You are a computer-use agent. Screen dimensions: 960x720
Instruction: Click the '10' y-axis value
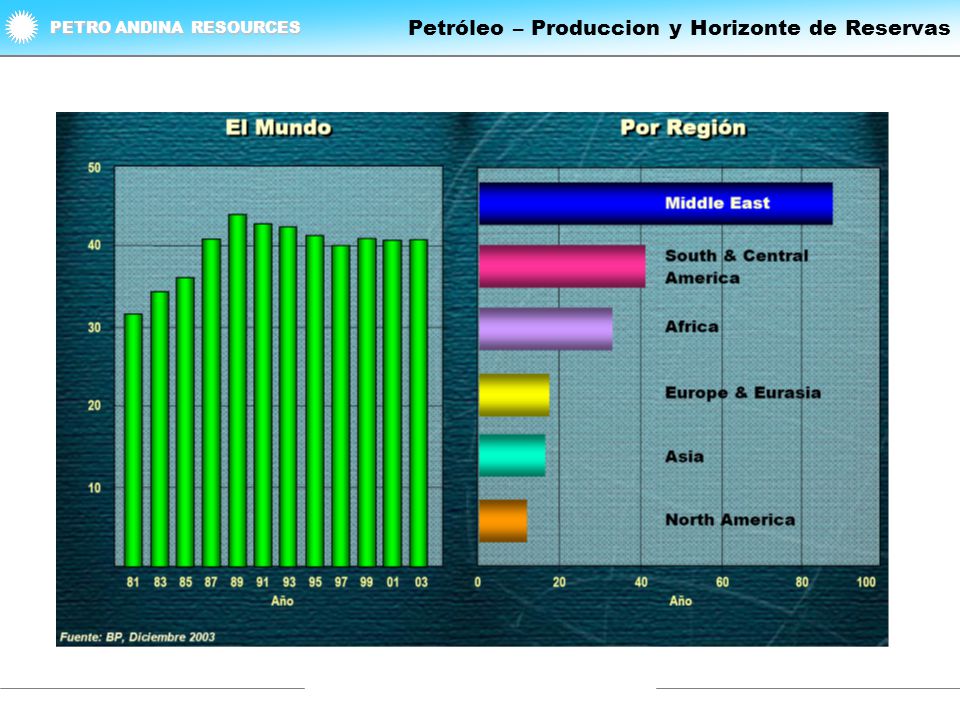tap(94, 488)
